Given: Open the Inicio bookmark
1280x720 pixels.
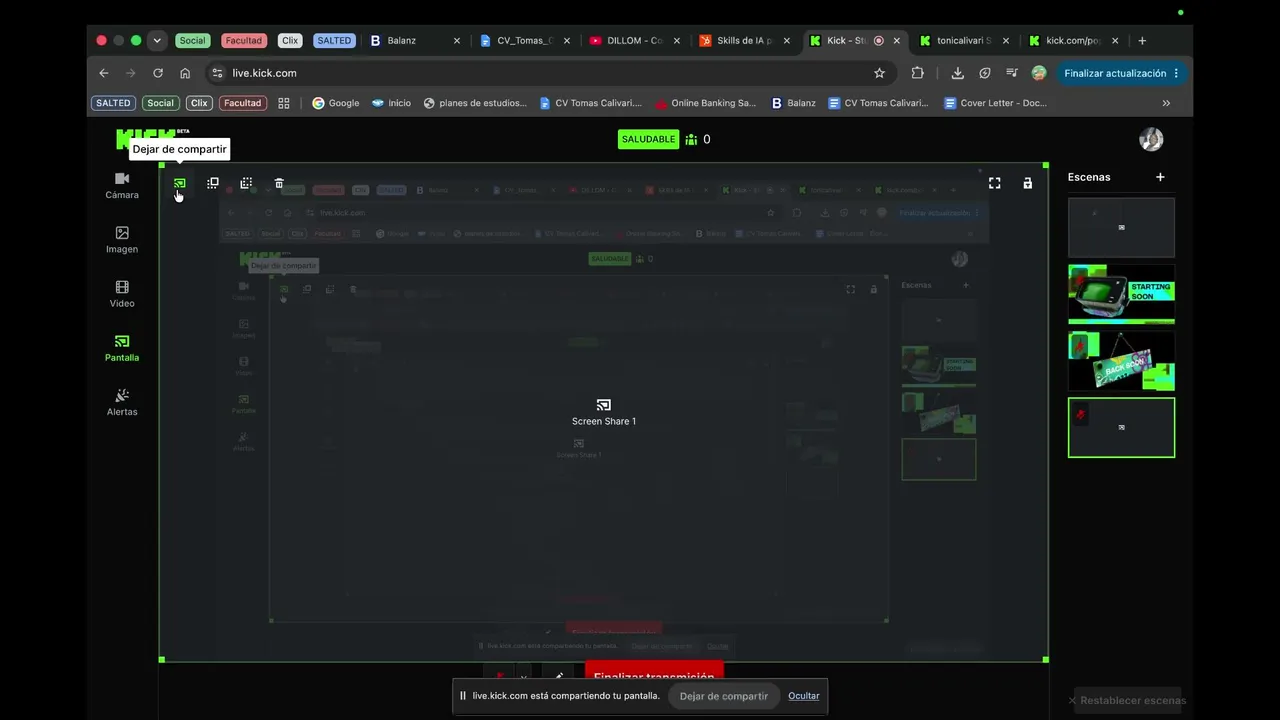Looking at the screenshot, I should point(391,103).
